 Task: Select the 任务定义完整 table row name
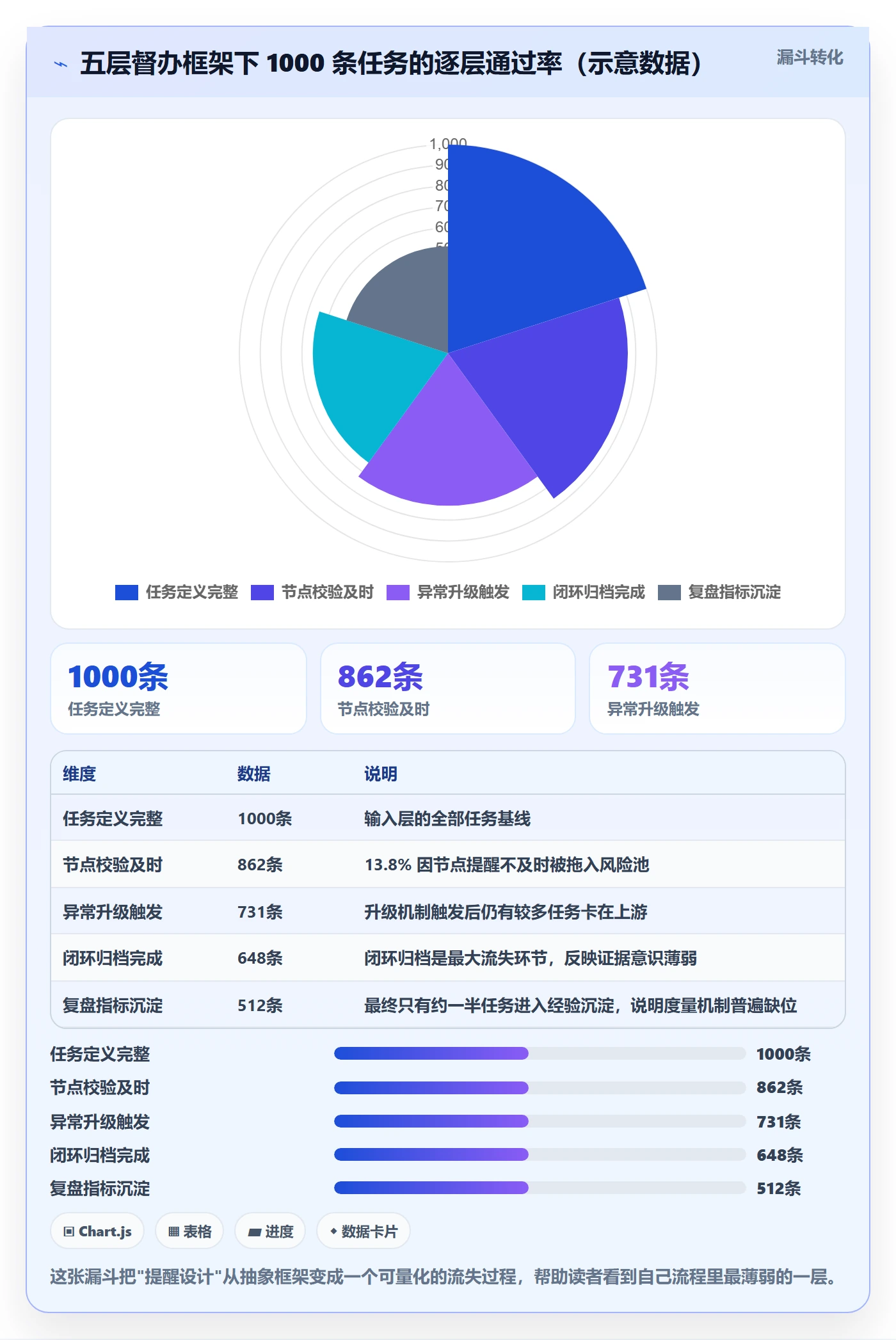(113, 818)
